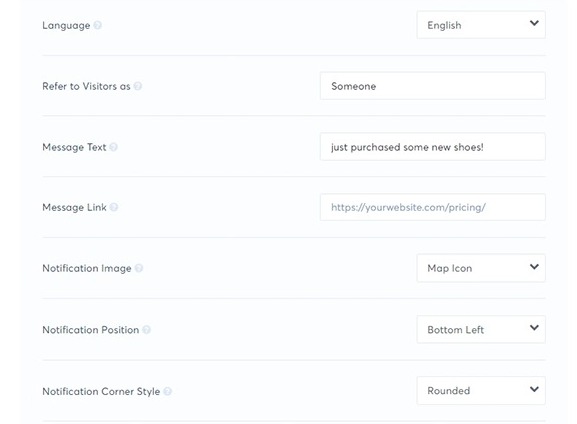This screenshot has width=577, height=424.
Task: Focus the Someone visitor name field
Action: 433,86
